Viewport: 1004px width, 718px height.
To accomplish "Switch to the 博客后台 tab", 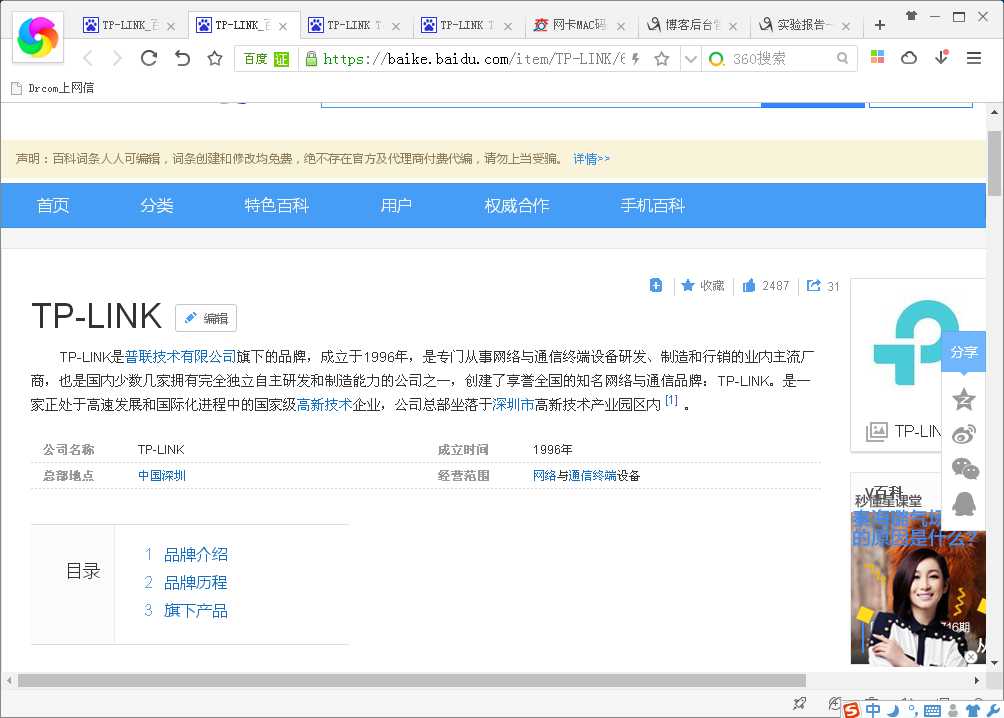I will click(692, 26).
